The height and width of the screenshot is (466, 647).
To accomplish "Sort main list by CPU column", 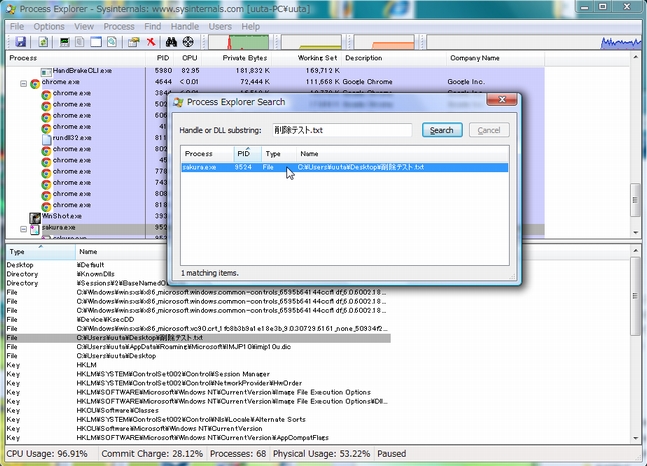I will click(189, 58).
